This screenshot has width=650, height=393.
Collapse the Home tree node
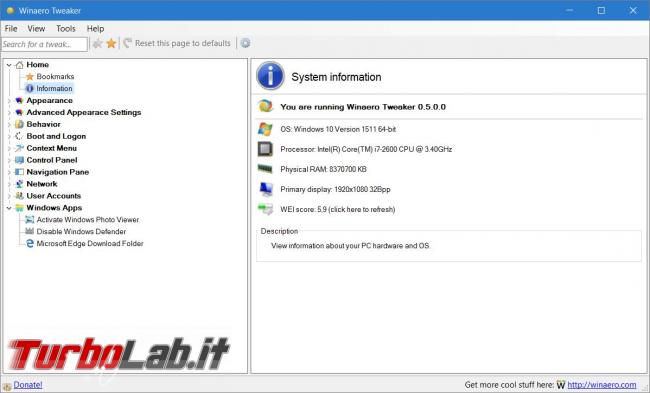click(9, 65)
